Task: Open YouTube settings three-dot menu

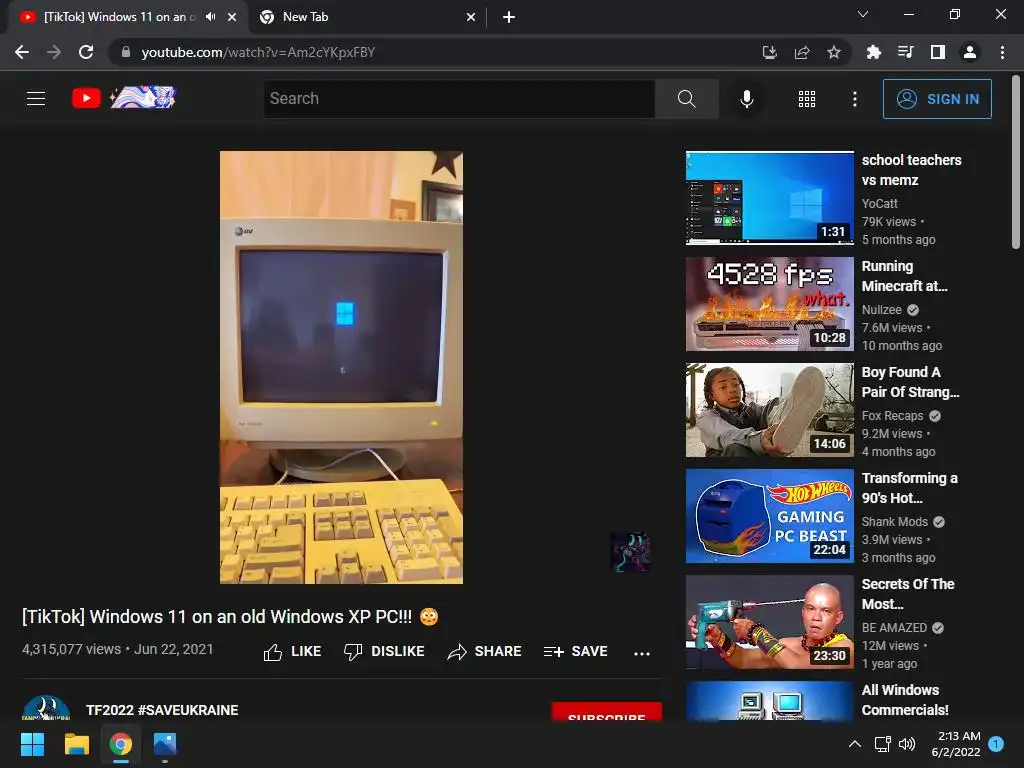Action: click(x=854, y=99)
